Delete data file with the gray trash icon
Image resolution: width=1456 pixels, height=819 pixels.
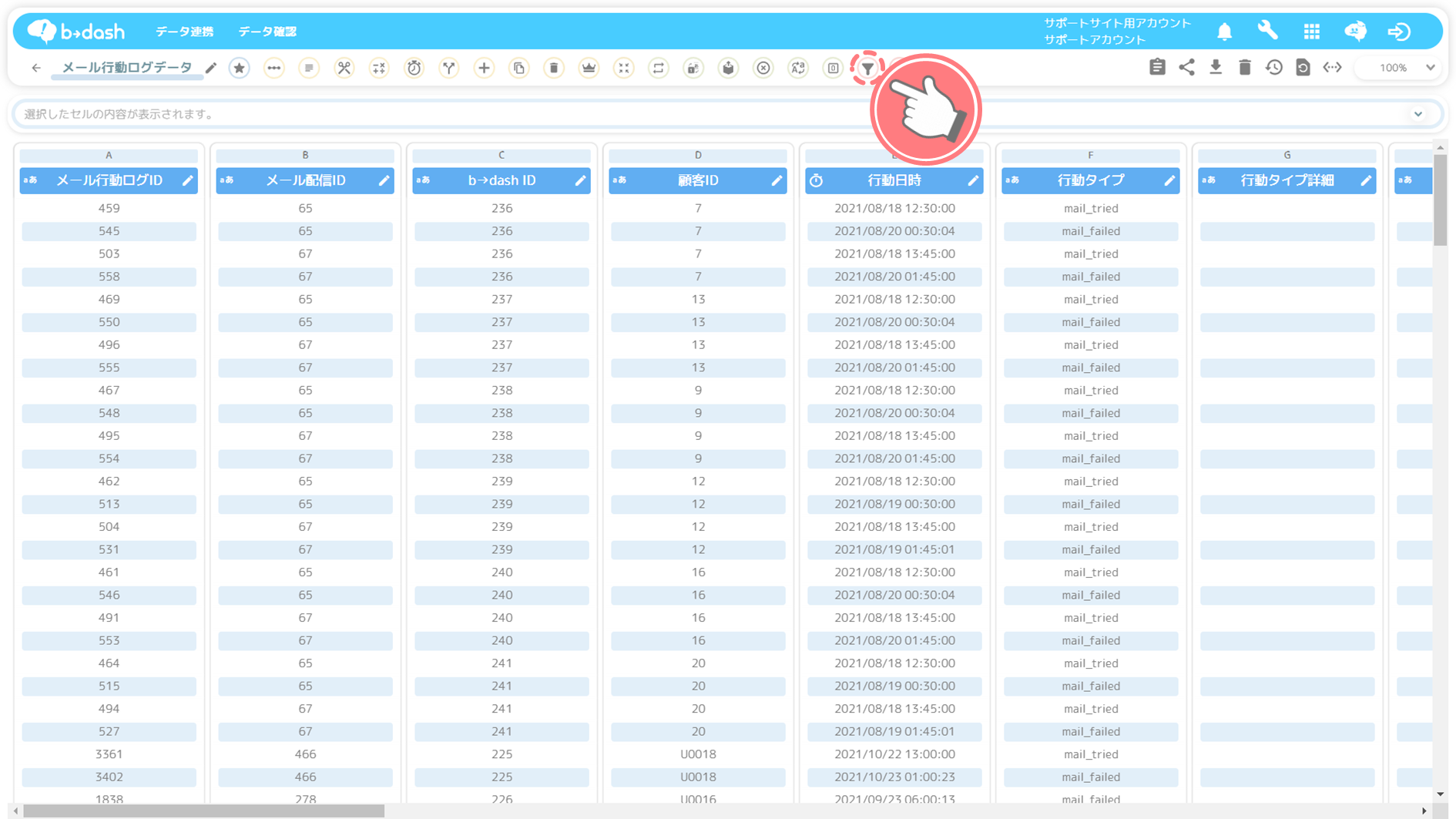coord(1245,68)
